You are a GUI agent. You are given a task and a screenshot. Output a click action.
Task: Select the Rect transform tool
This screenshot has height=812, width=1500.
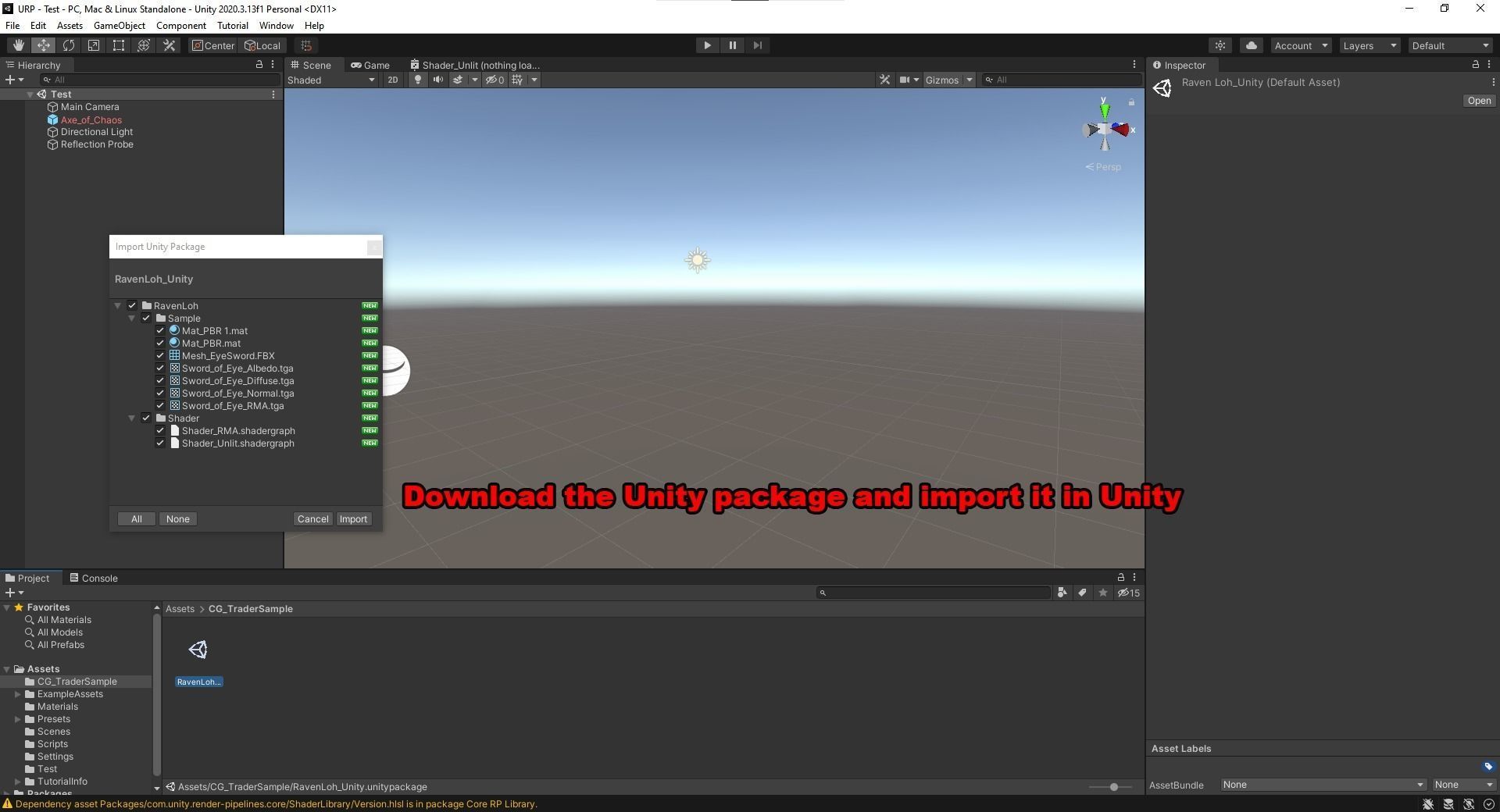click(x=119, y=45)
